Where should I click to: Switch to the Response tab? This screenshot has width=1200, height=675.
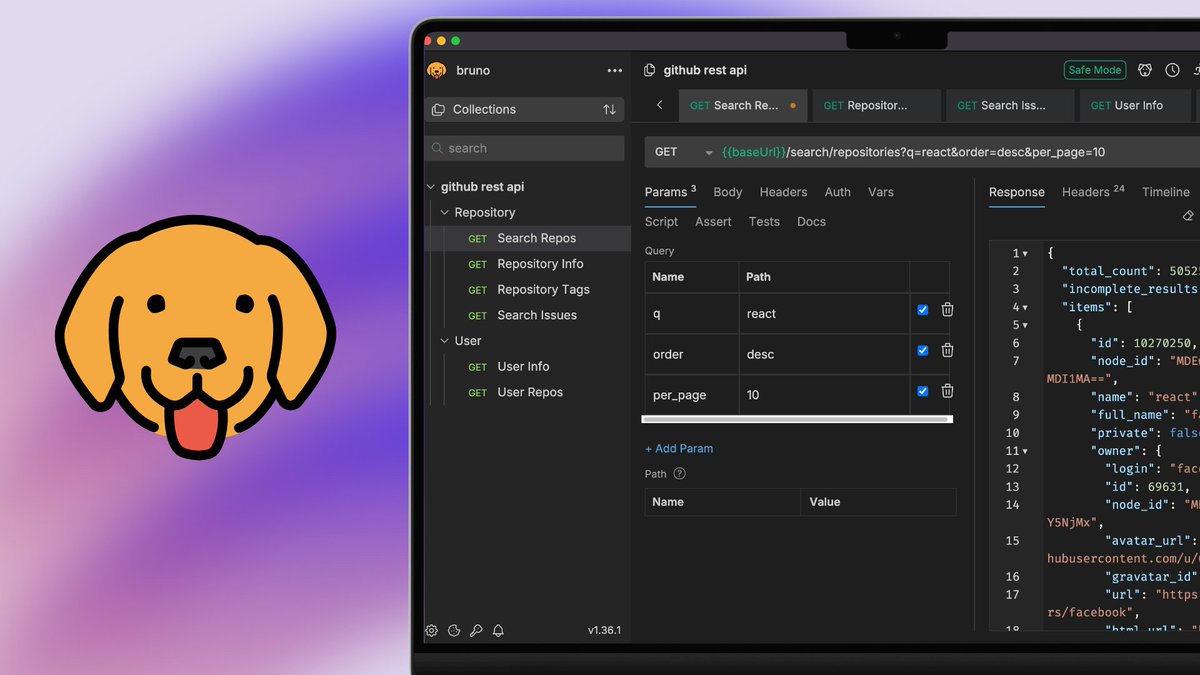(1017, 192)
